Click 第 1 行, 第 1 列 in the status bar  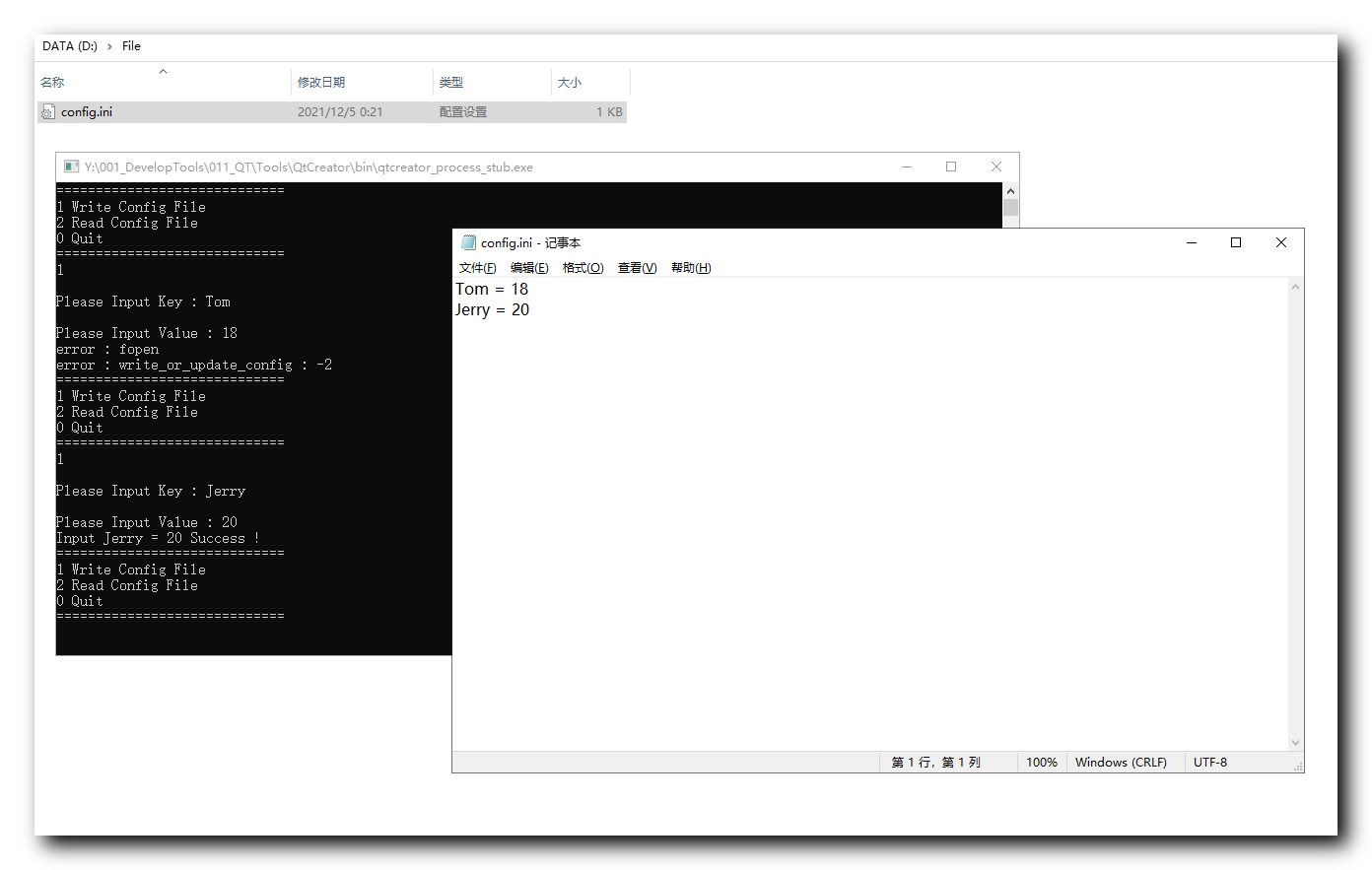pyautogui.click(x=936, y=763)
